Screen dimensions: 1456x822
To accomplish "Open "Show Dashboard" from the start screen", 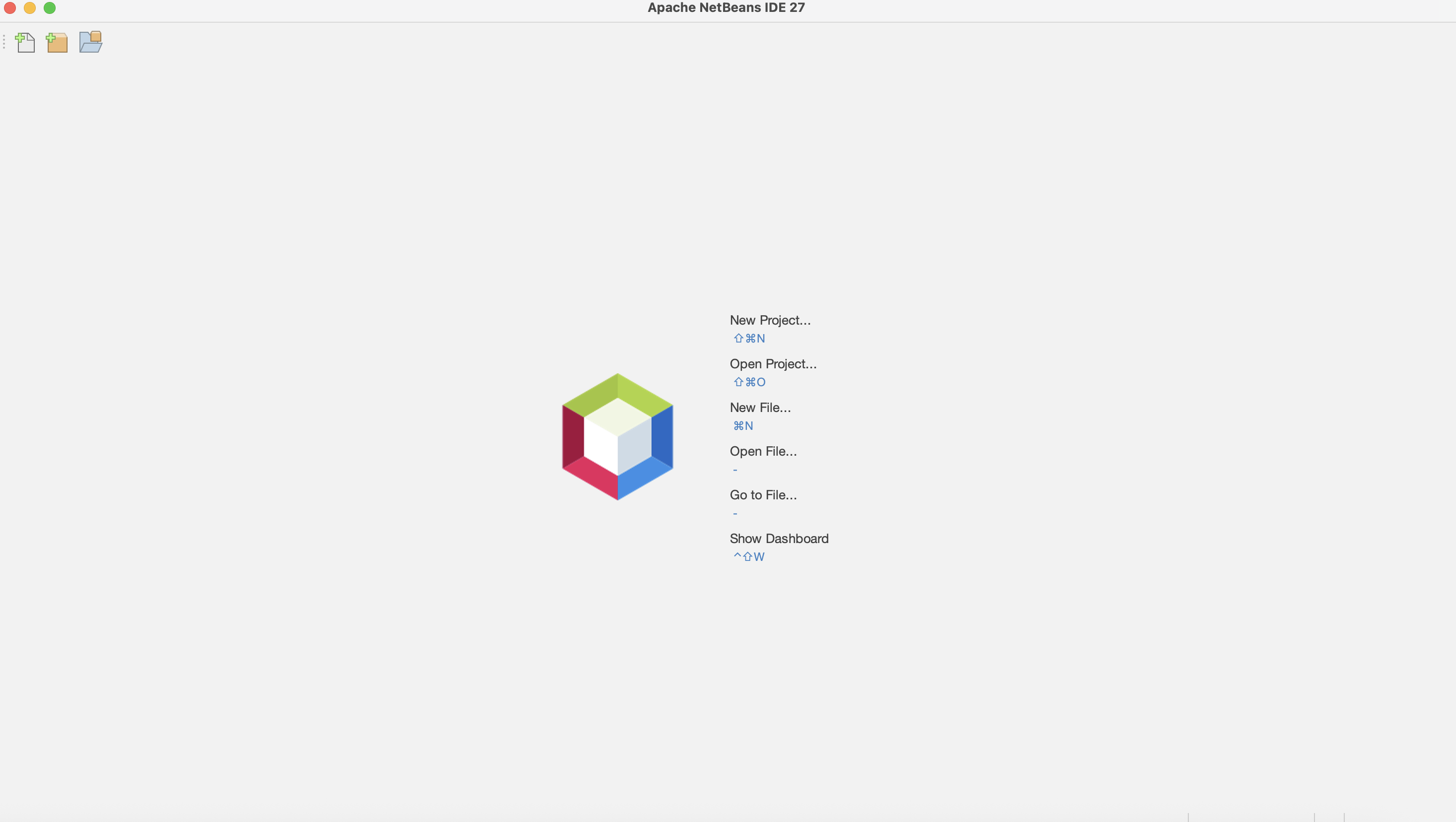I will pos(779,539).
